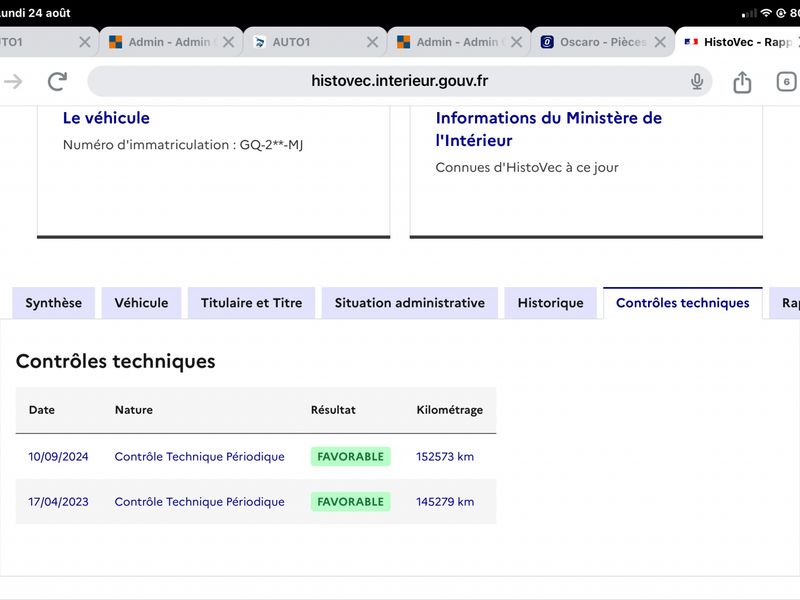Image resolution: width=800 pixels, height=600 pixels.
Task: Switch to first Admin - Admin browser tab
Action: click(171, 42)
